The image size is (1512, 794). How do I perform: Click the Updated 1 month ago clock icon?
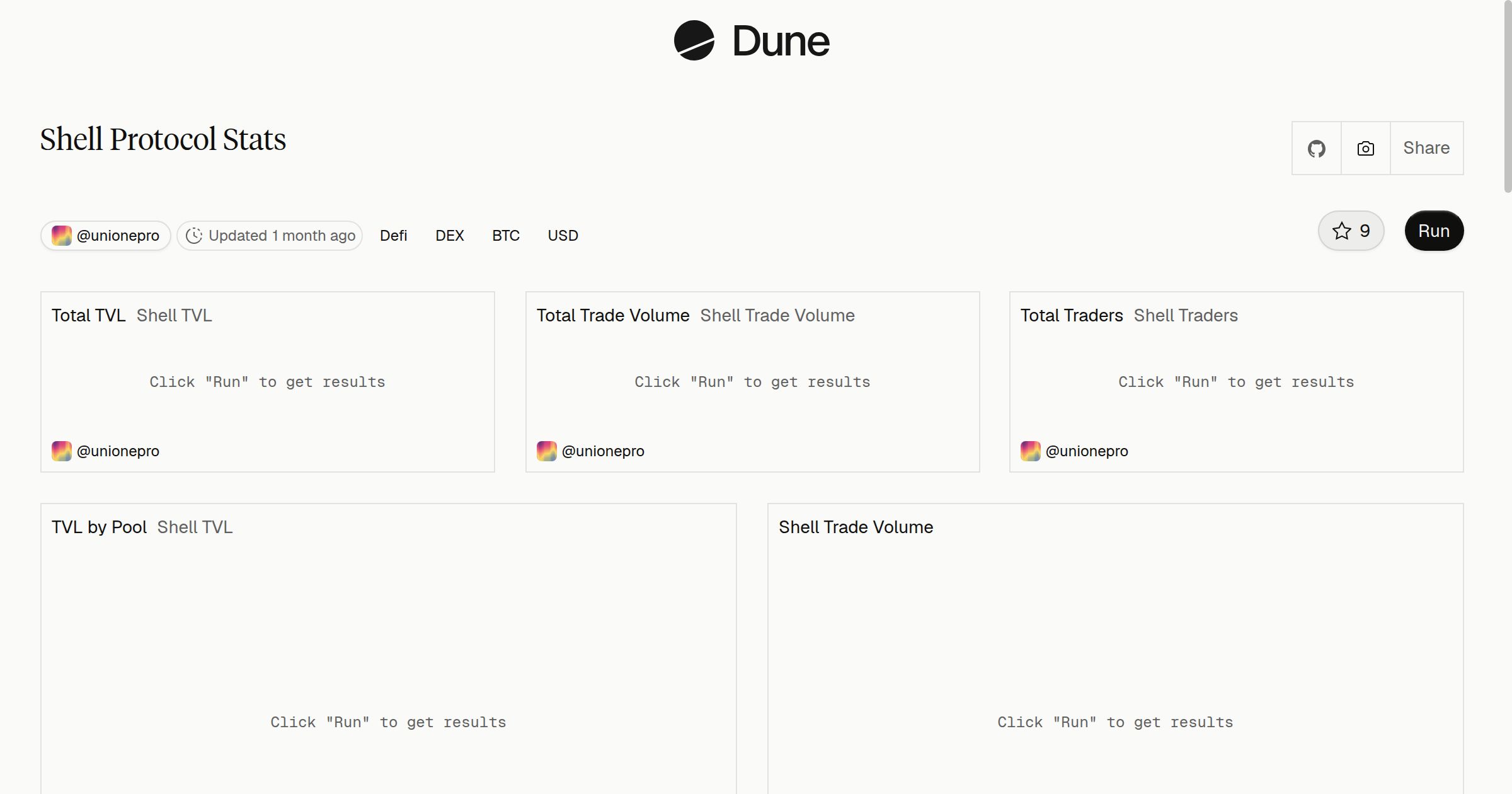pyautogui.click(x=194, y=236)
